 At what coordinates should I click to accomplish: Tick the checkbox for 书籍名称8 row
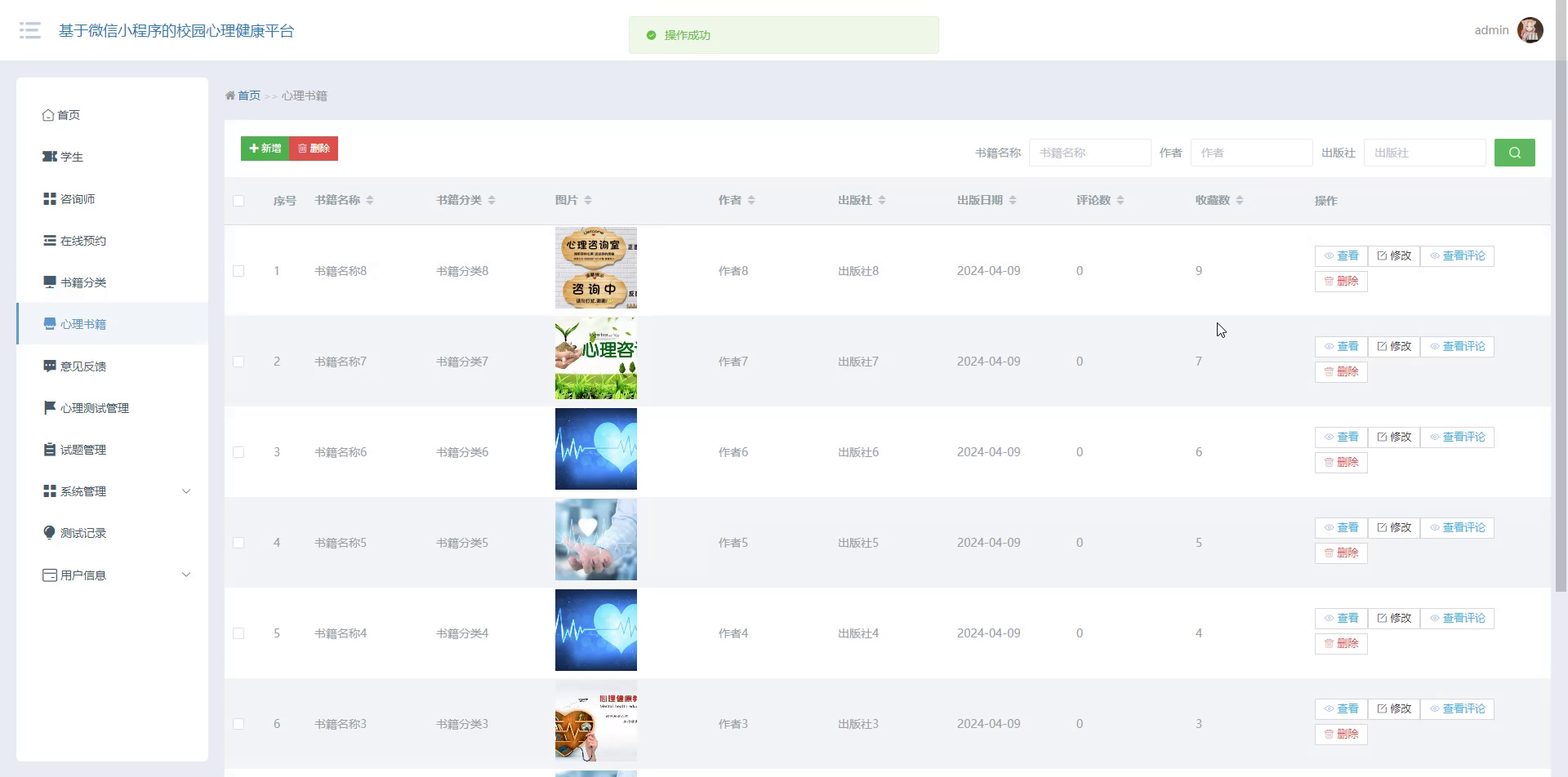pyautogui.click(x=238, y=271)
